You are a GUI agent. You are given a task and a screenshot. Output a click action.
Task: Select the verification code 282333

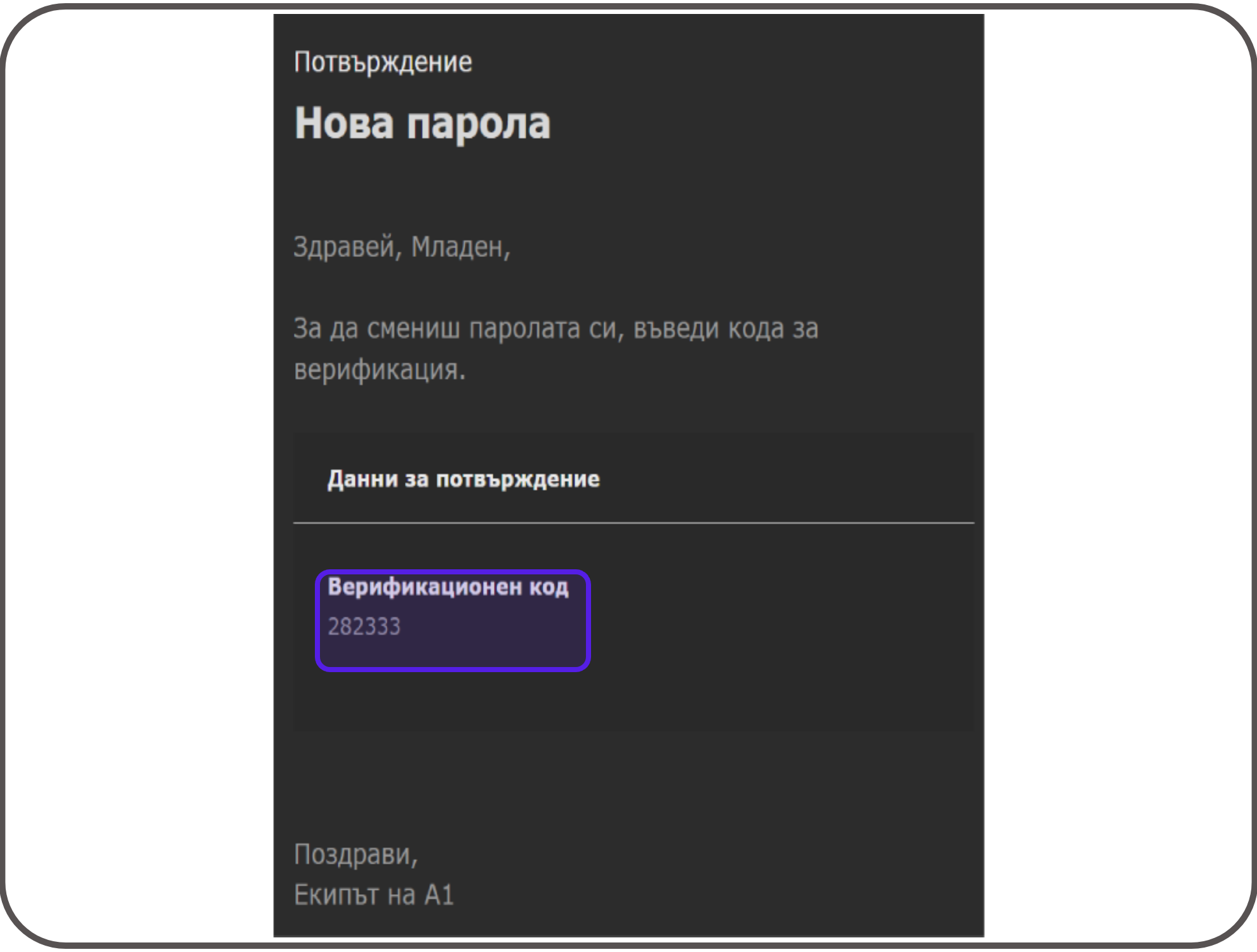[x=364, y=627]
